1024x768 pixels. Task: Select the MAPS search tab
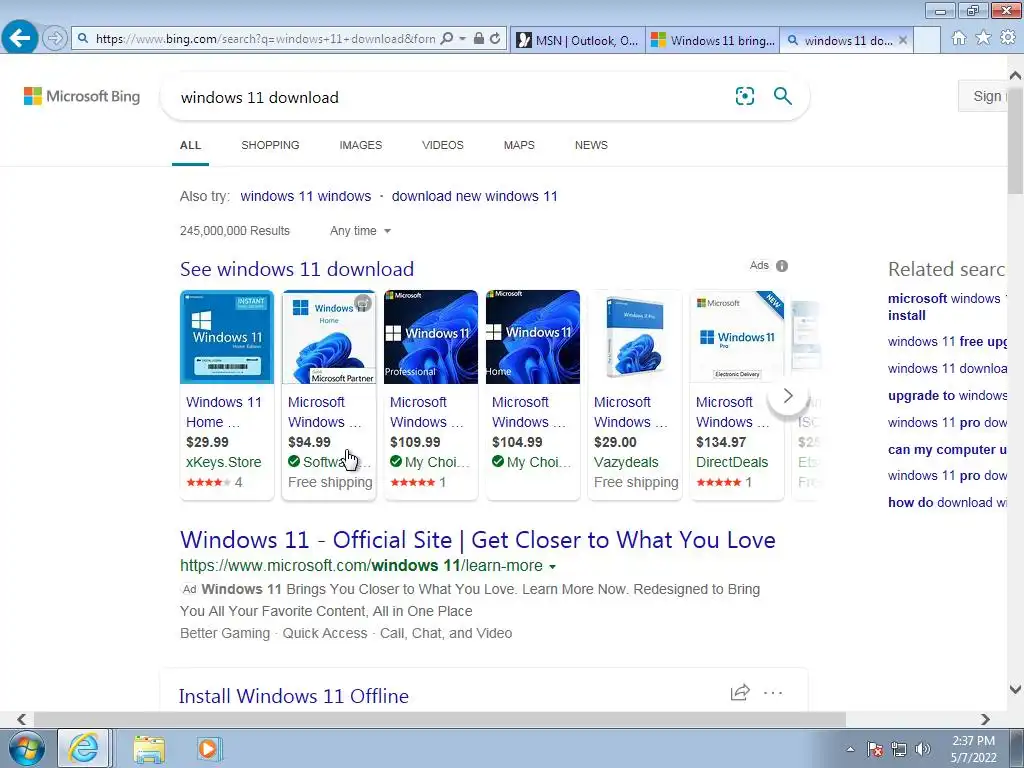519,145
